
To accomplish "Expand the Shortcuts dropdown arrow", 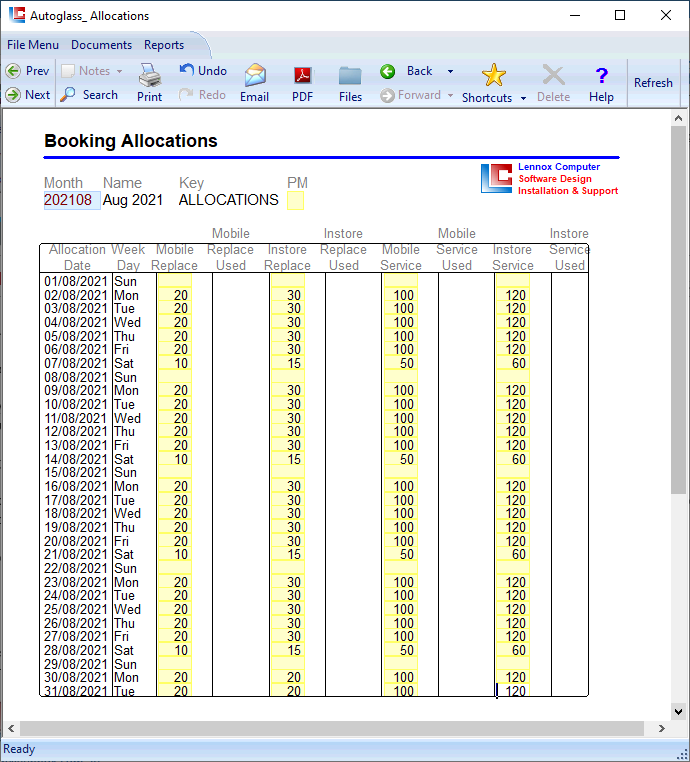I will [523, 98].
